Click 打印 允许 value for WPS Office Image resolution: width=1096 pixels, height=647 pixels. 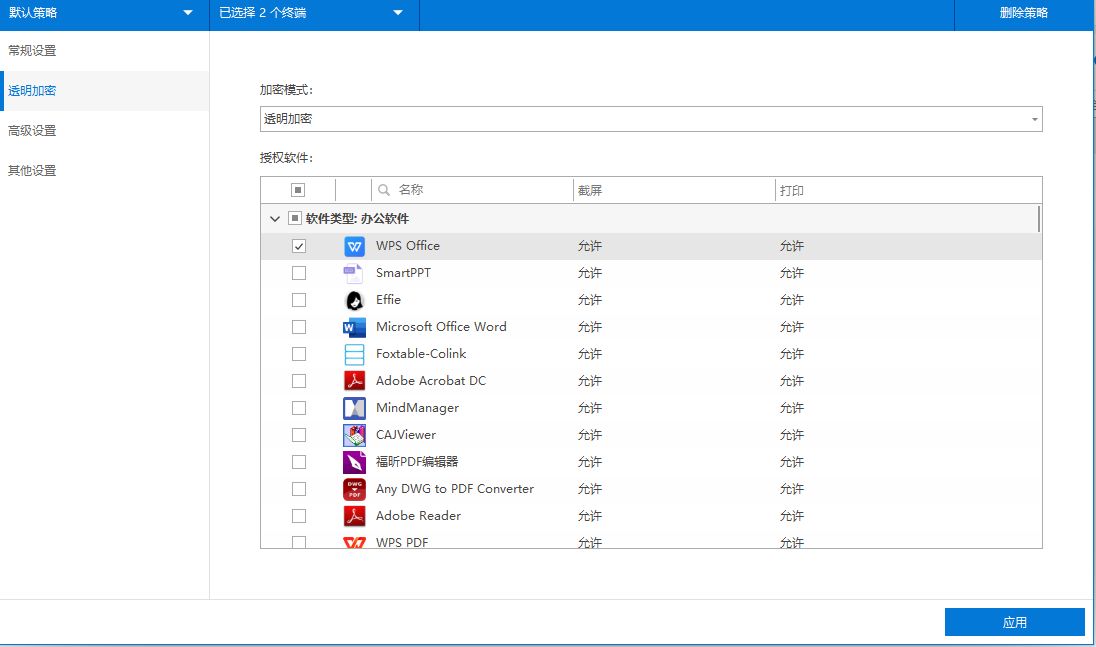tap(792, 246)
